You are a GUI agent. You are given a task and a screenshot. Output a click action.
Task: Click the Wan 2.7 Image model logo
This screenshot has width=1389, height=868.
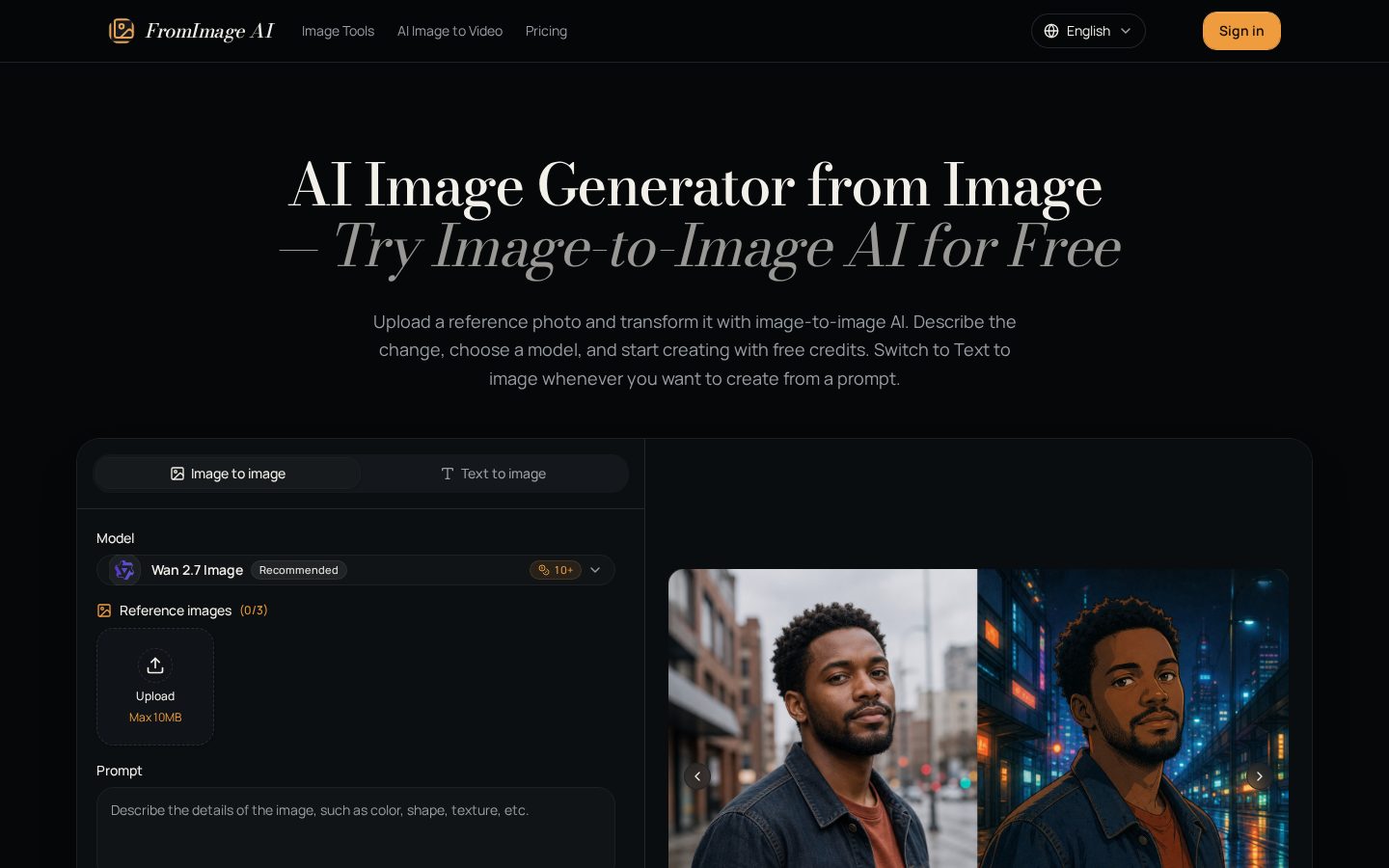coord(124,570)
